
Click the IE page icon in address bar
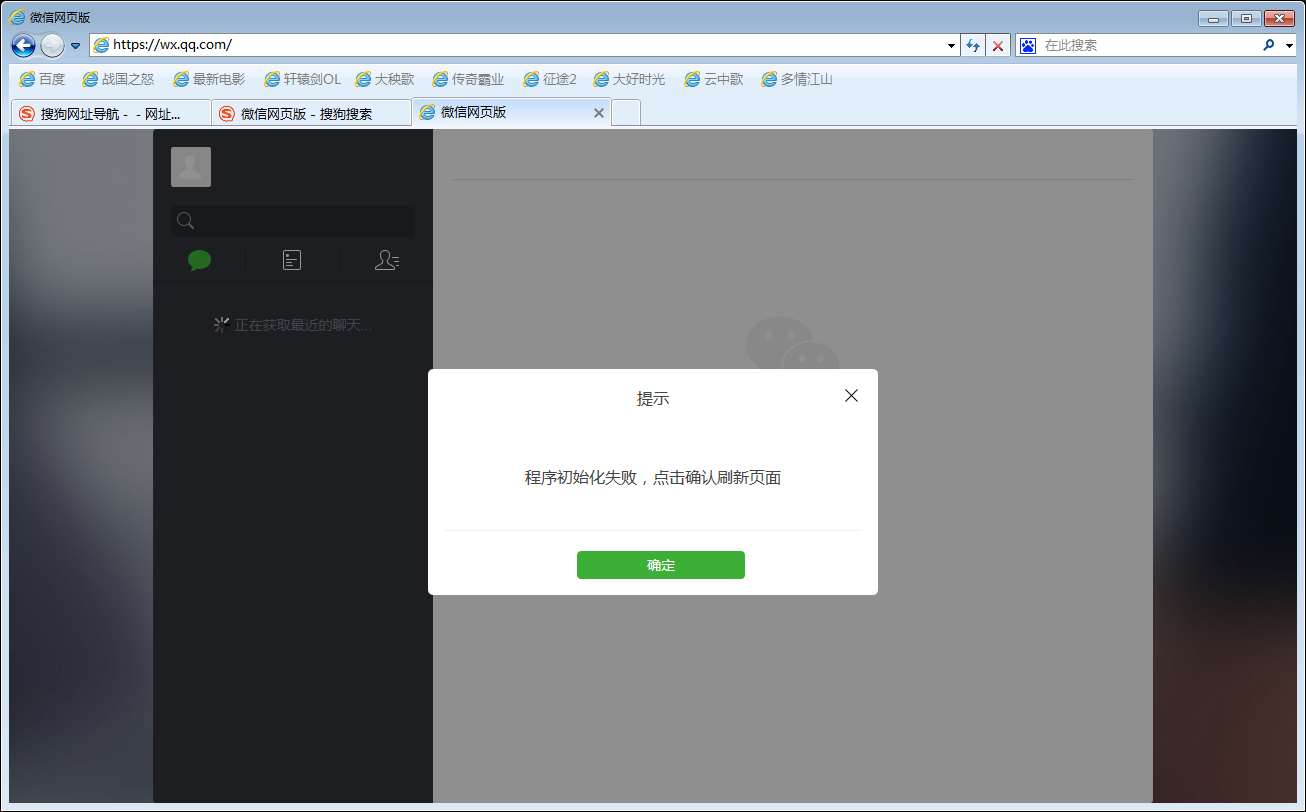[101, 45]
